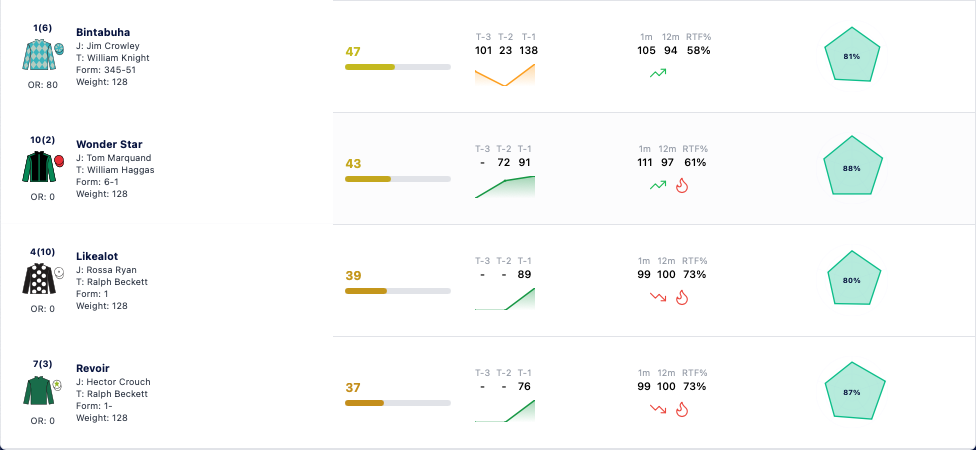Click Bintabuha's light blue diamond jockey silks
Image resolution: width=976 pixels, height=450 pixels.
pos(39,55)
